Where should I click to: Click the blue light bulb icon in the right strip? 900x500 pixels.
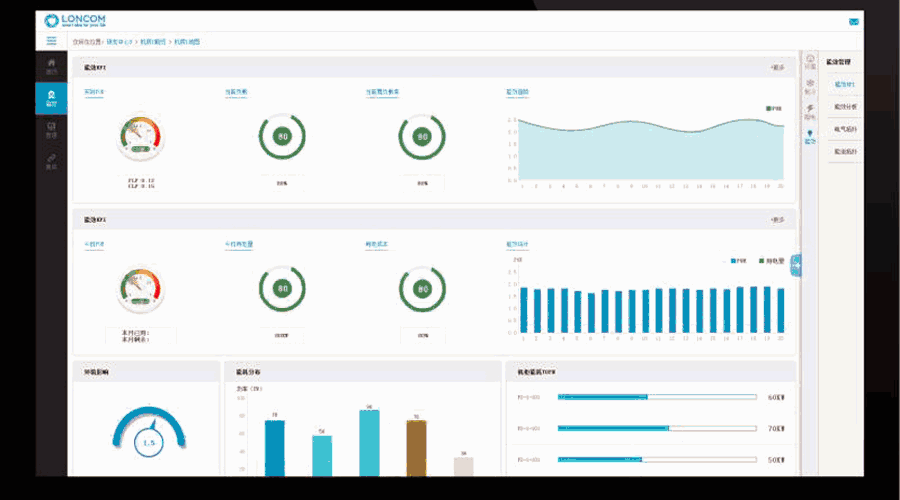click(810, 137)
